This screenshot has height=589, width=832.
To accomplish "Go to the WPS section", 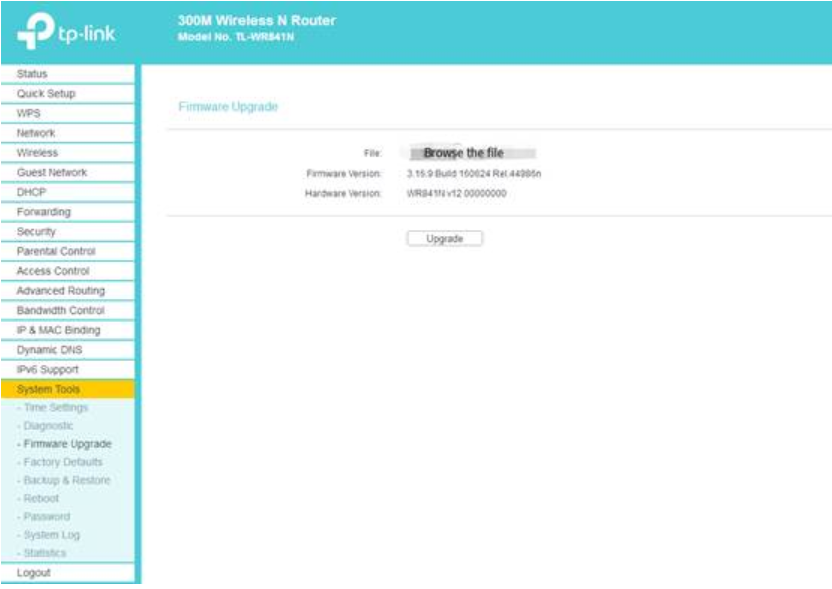I will click(67, 113).
